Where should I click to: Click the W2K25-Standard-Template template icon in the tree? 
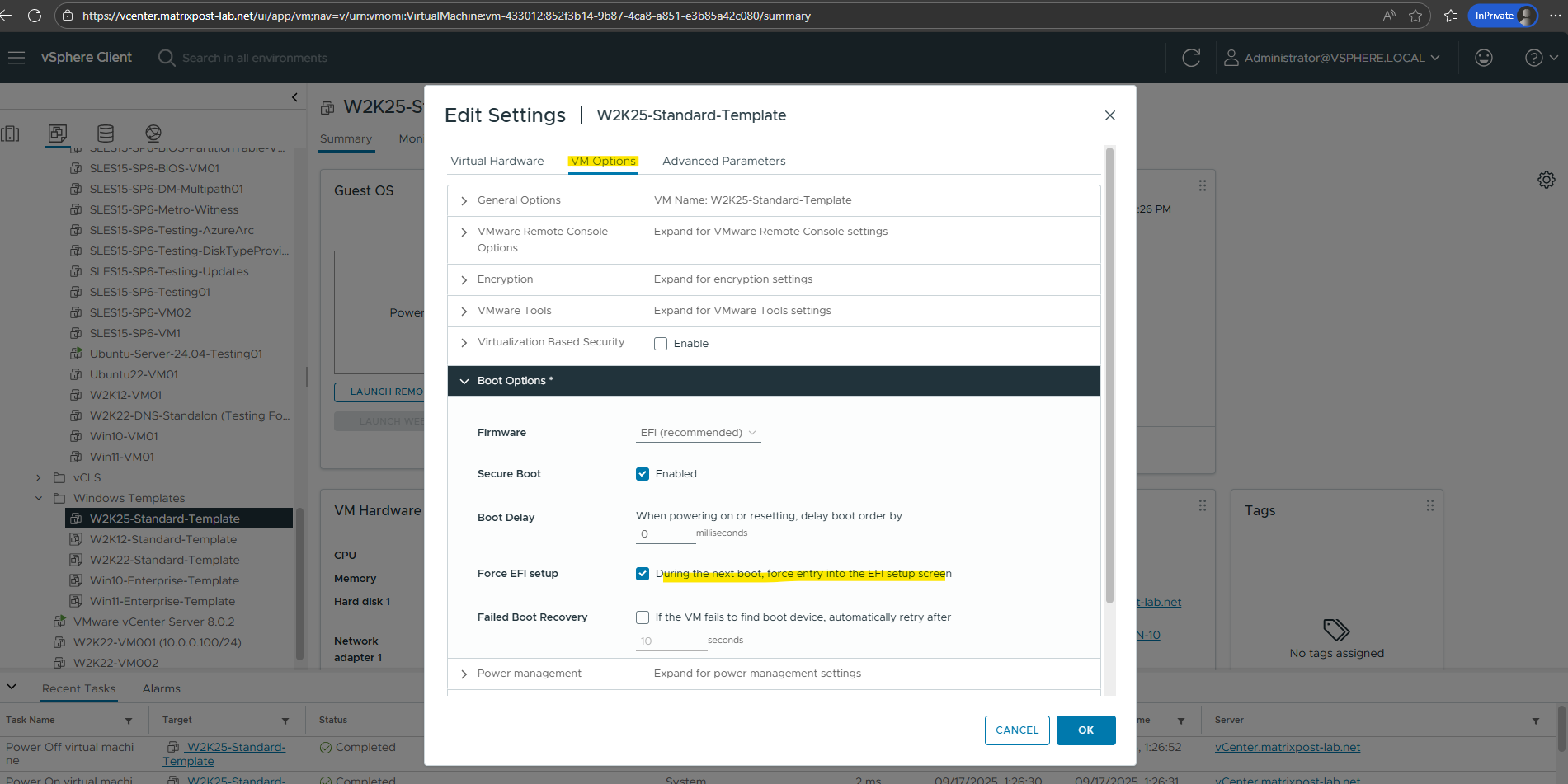pos(76,519)
